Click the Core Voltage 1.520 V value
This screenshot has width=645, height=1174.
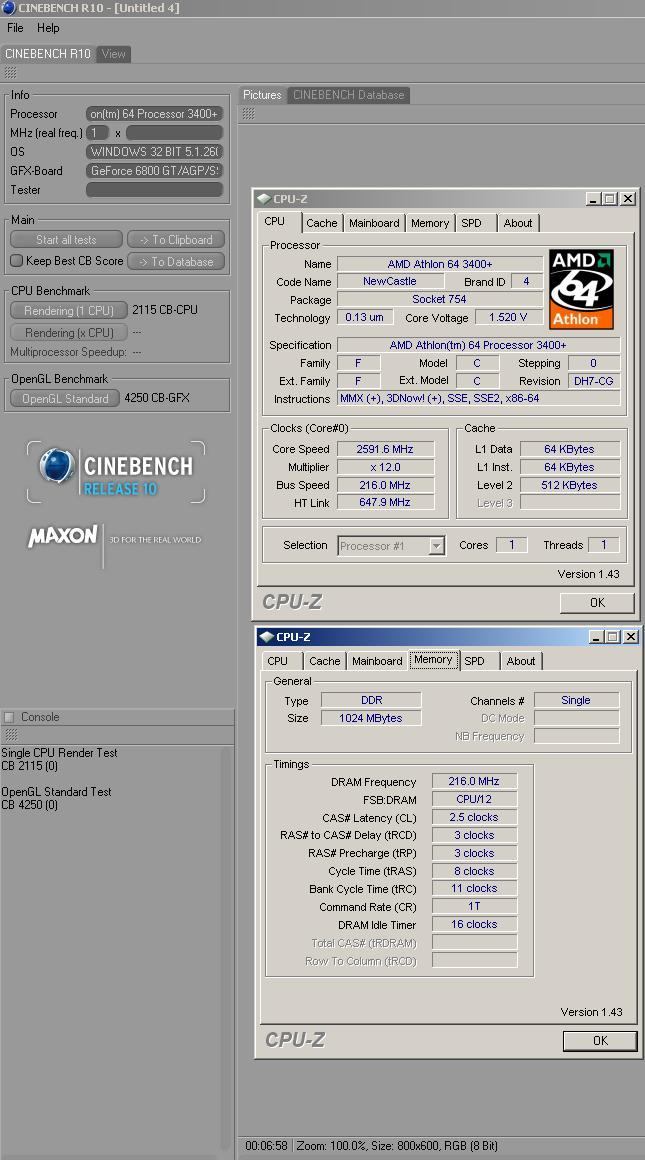click(508, 317)
